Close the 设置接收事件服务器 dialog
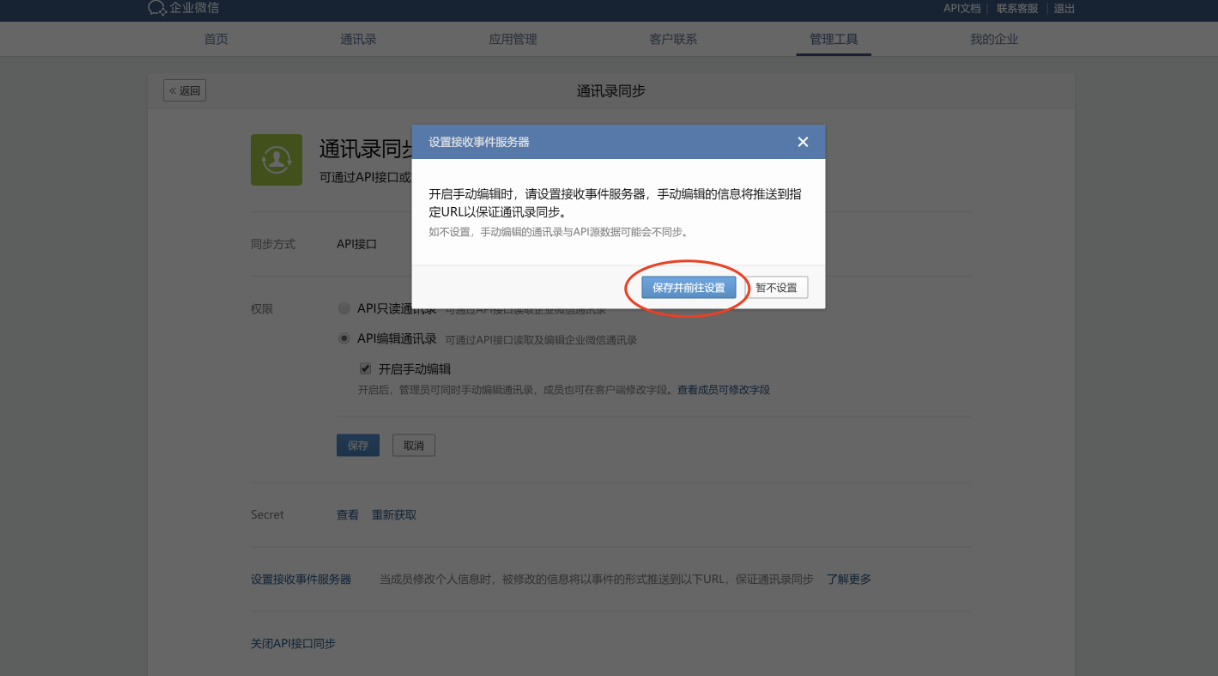Screen dimensions: 1218x676 pos(802,142)
